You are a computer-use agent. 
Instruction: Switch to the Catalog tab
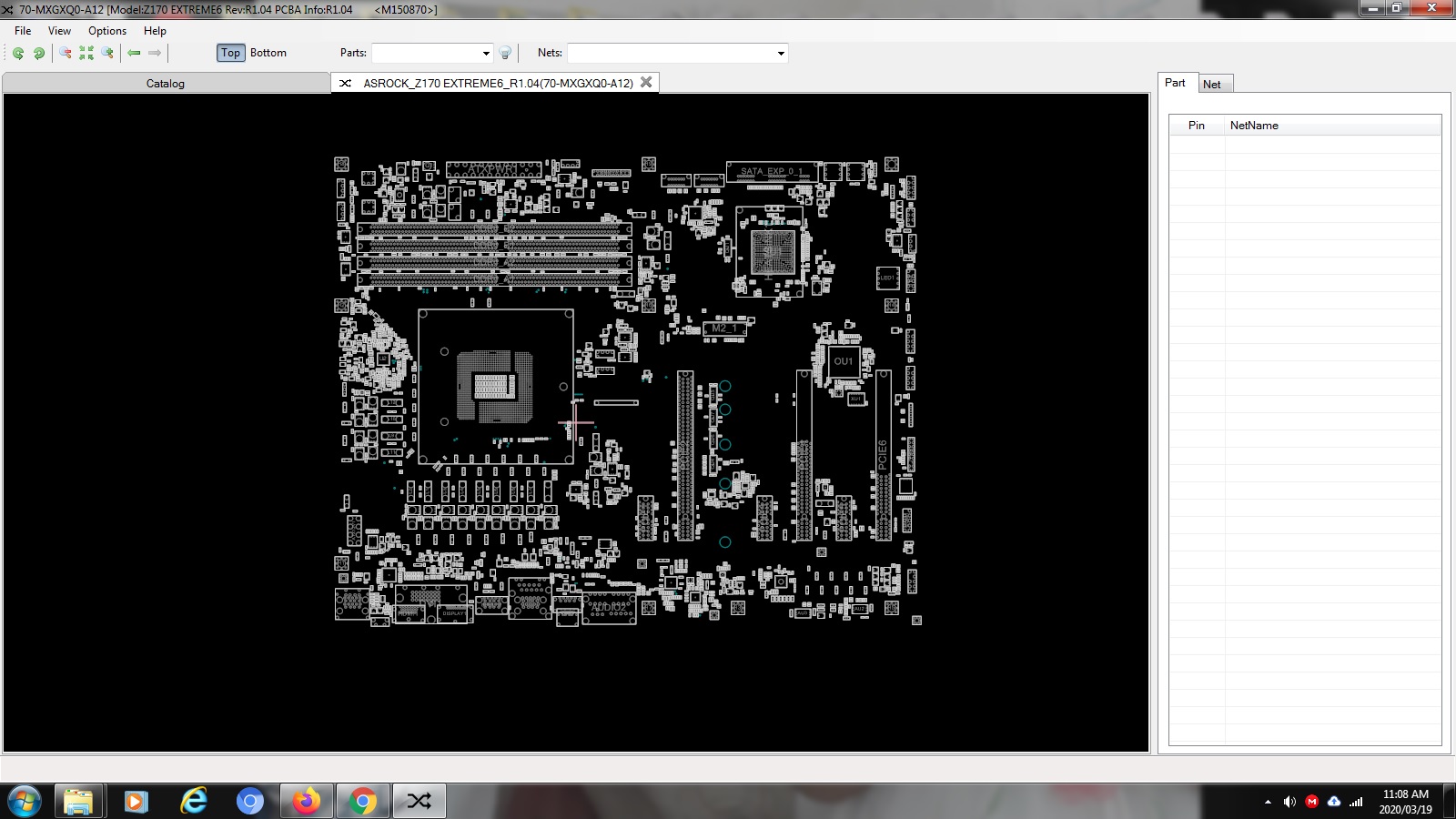point(166,83)
